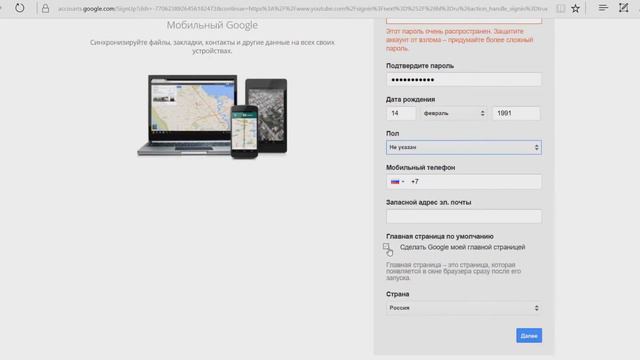Click the padlock security icon in address bar
The image size is (640, 360).
pyautogui.click(x=45, y=8)
